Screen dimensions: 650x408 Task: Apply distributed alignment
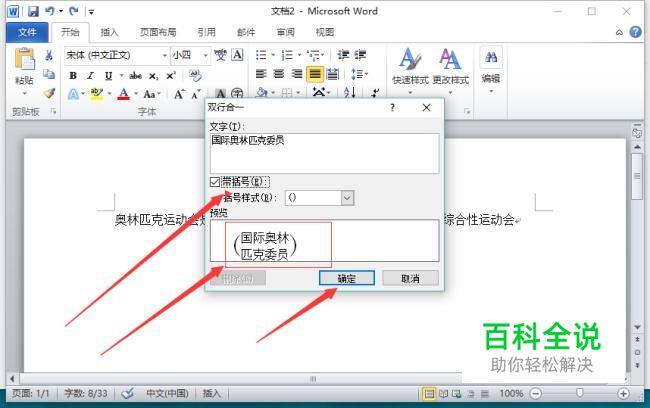click(332, 74)
